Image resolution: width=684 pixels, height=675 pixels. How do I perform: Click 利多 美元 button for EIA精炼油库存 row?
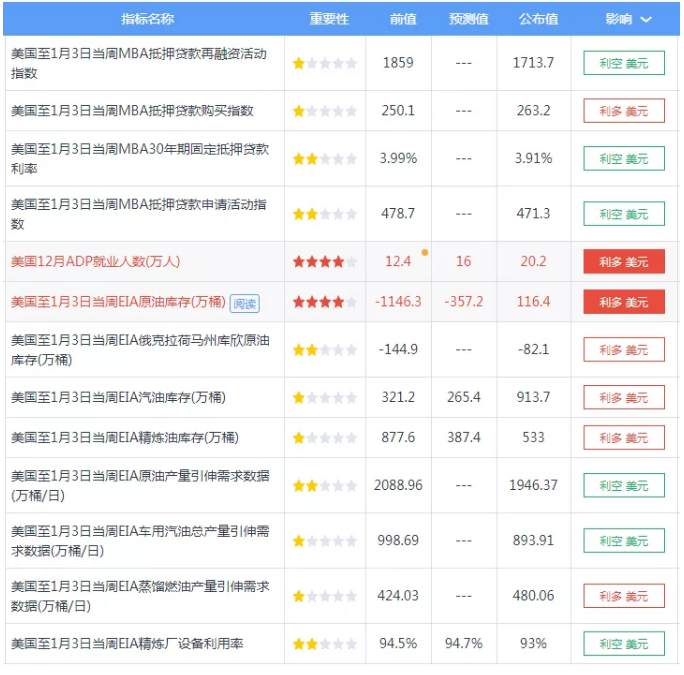624,438
